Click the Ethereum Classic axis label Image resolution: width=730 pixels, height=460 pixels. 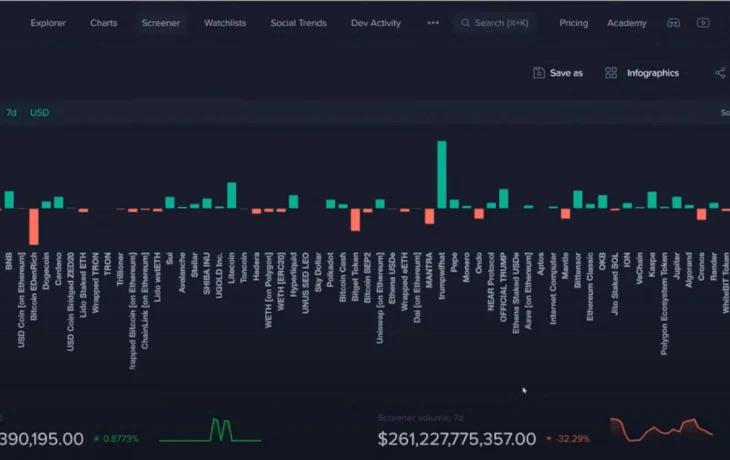point(590,286)
